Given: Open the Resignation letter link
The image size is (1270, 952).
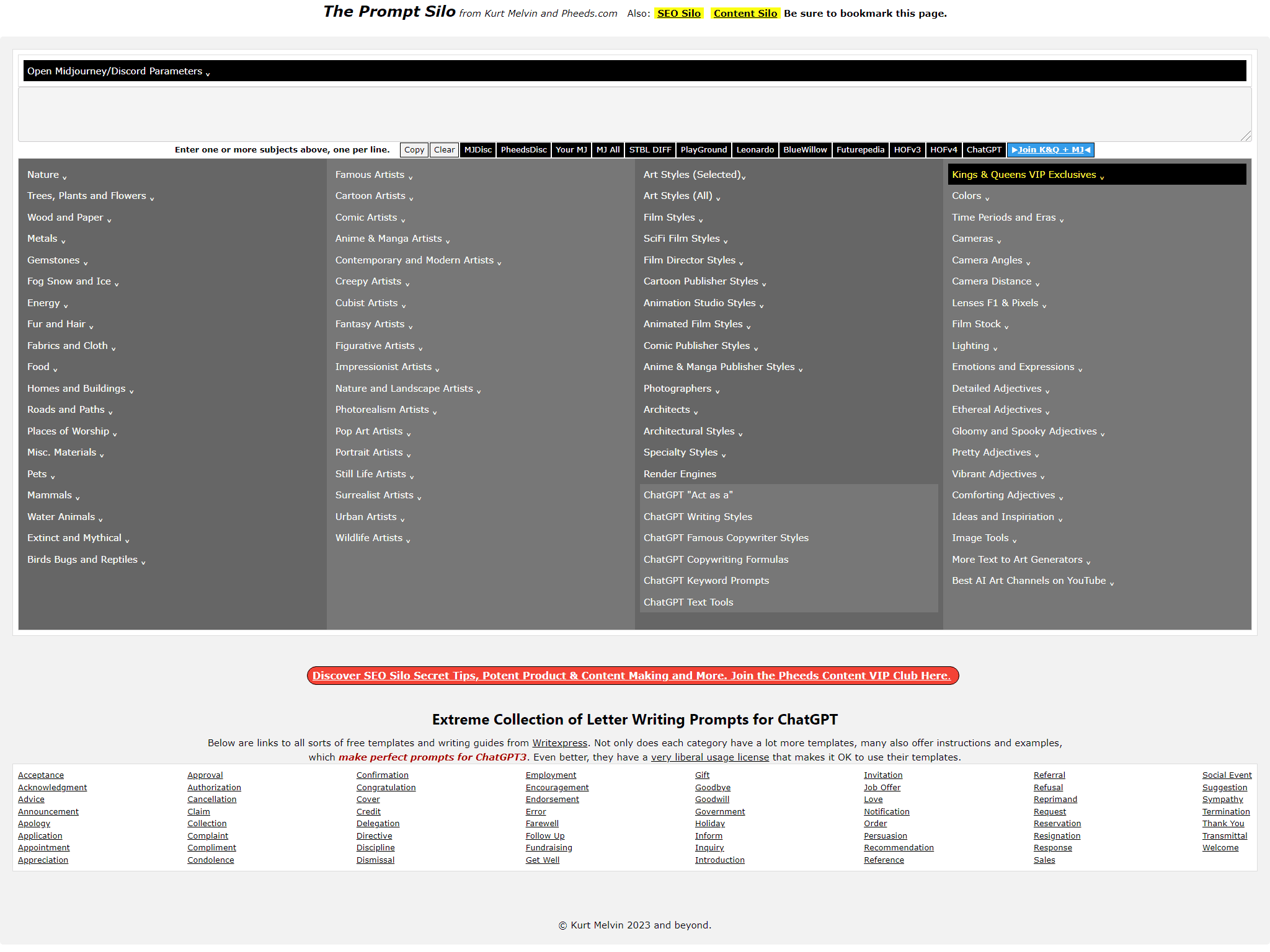Looking at the screenshot, I should pyautogui.click(x=1057, y=836).
